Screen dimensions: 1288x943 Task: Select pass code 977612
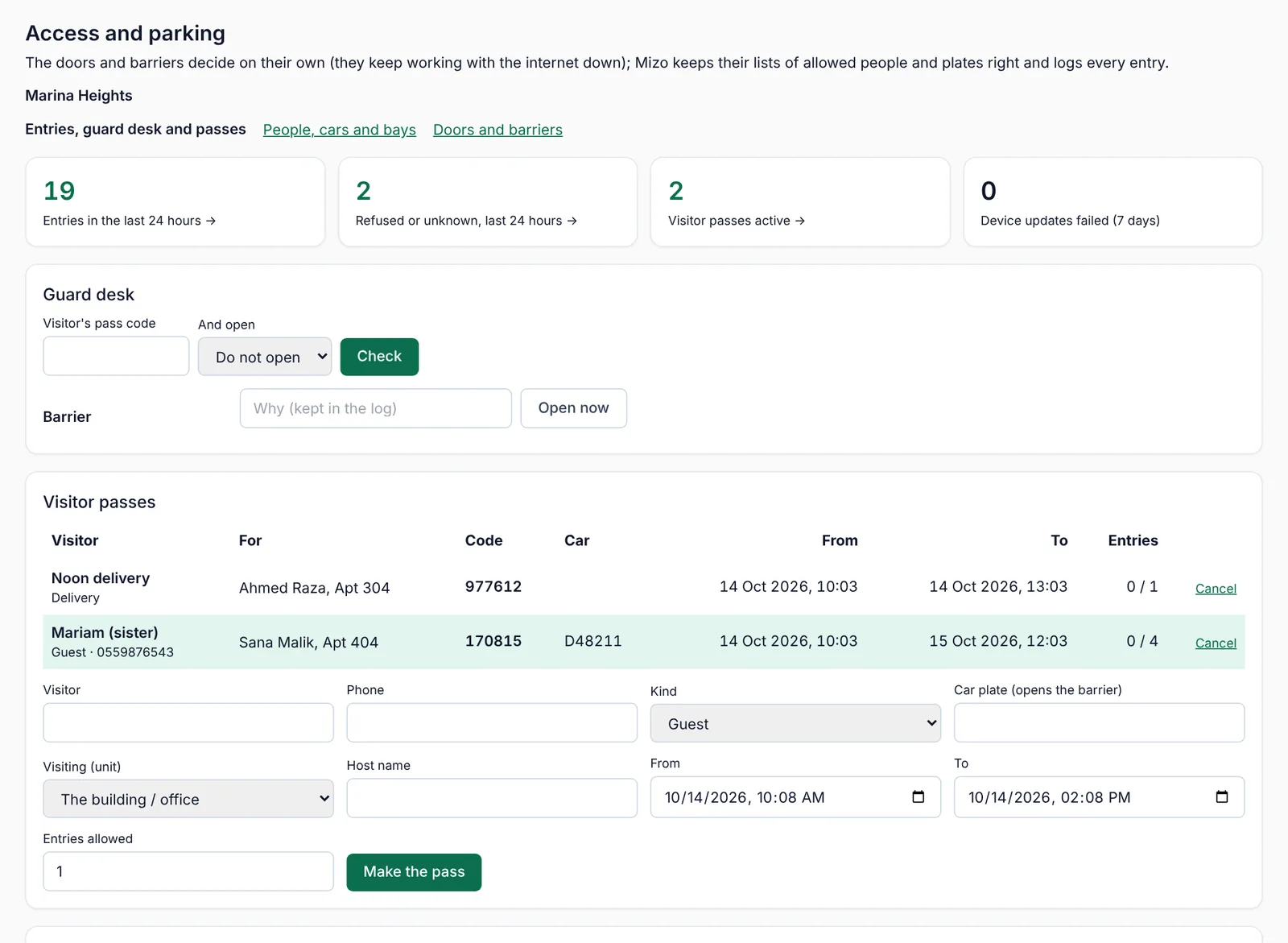click(493, 587)
